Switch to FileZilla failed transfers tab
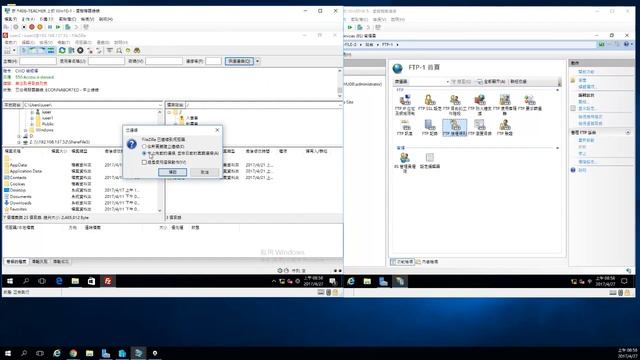This screenshot has height=360, width=640. [40, 261]
